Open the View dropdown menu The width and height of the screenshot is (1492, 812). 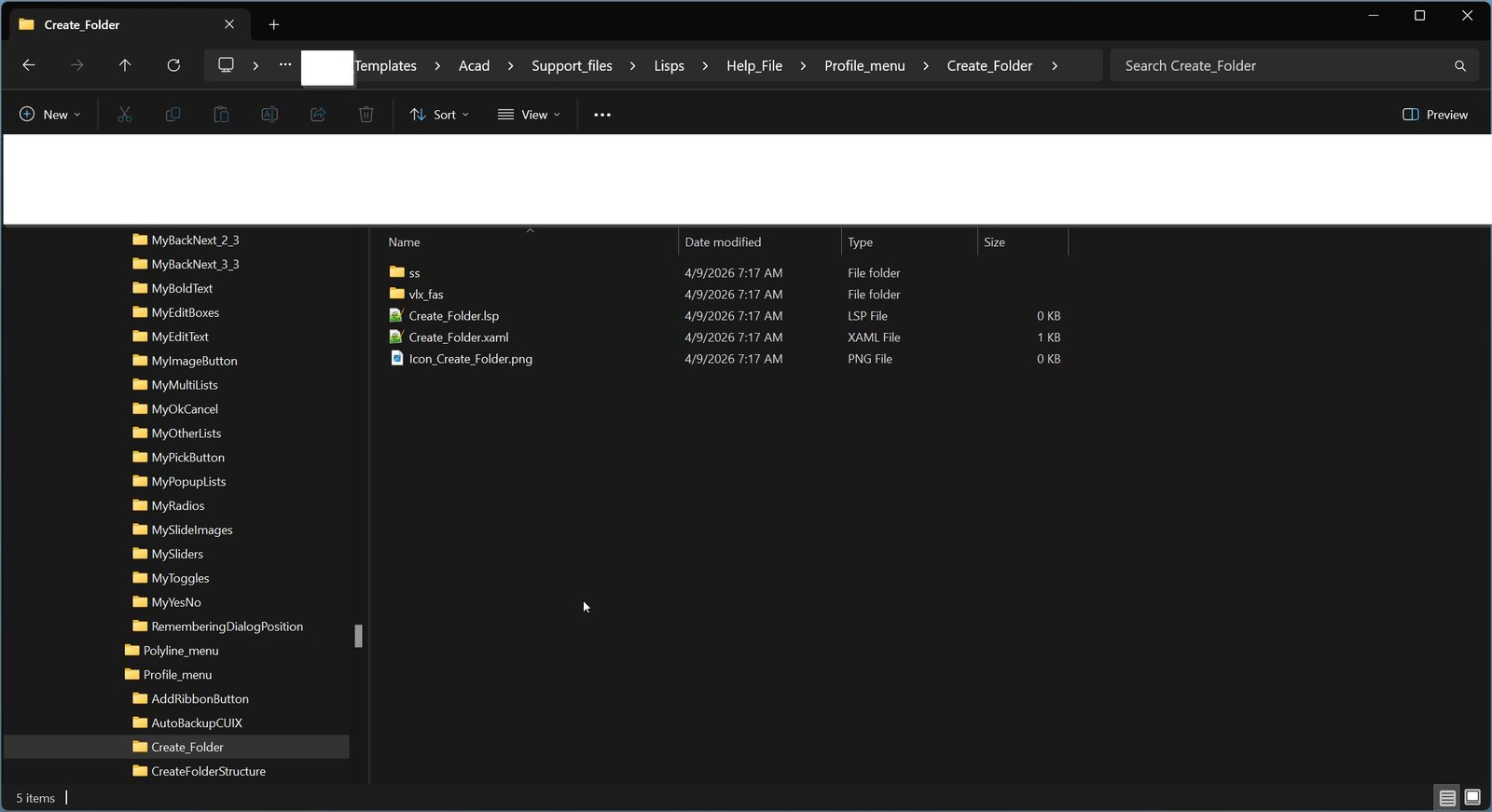coord(529,115)
